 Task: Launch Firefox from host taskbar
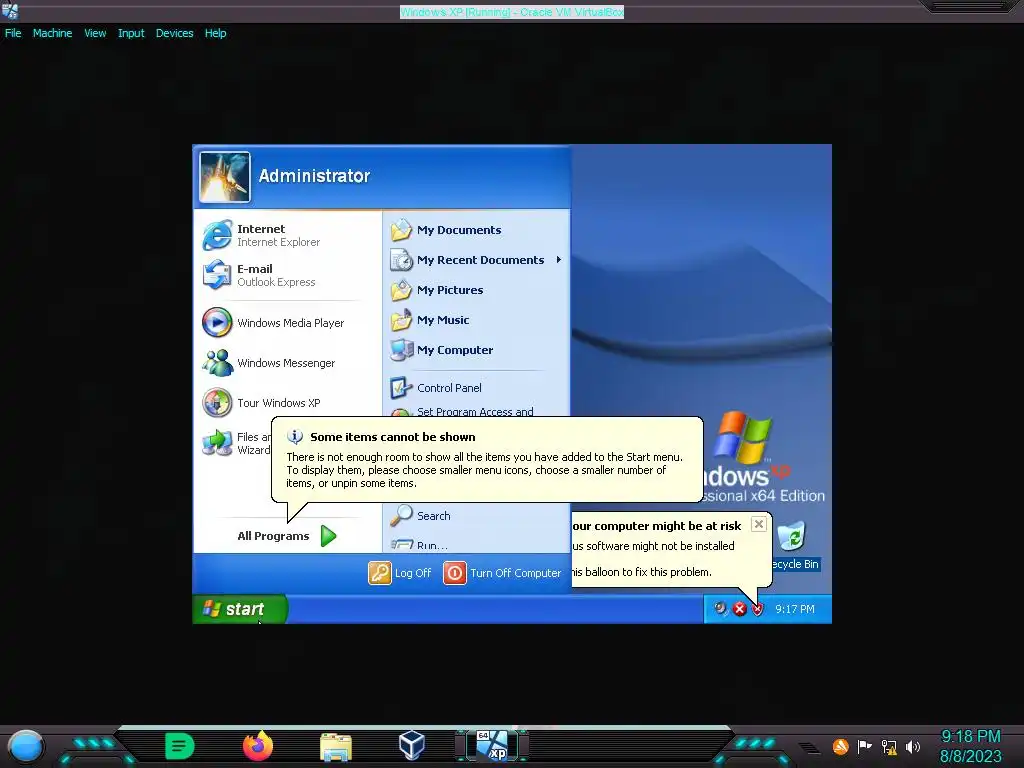pyautogui.click(x=258, y=746)
